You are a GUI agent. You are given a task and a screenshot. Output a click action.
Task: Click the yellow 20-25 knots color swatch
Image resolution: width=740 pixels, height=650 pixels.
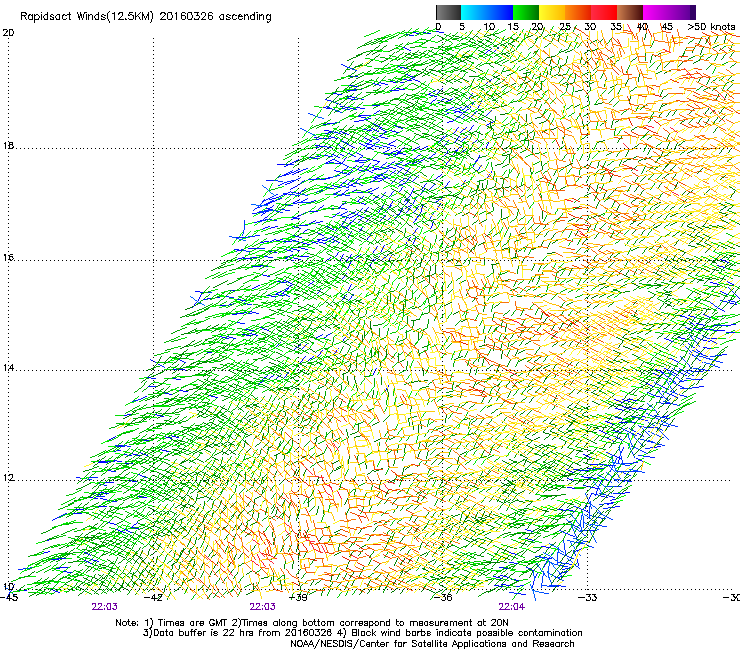click(552, 12)
